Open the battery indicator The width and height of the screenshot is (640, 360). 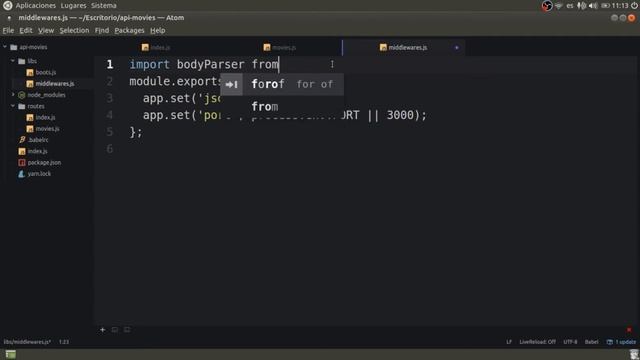coord(605,6)
